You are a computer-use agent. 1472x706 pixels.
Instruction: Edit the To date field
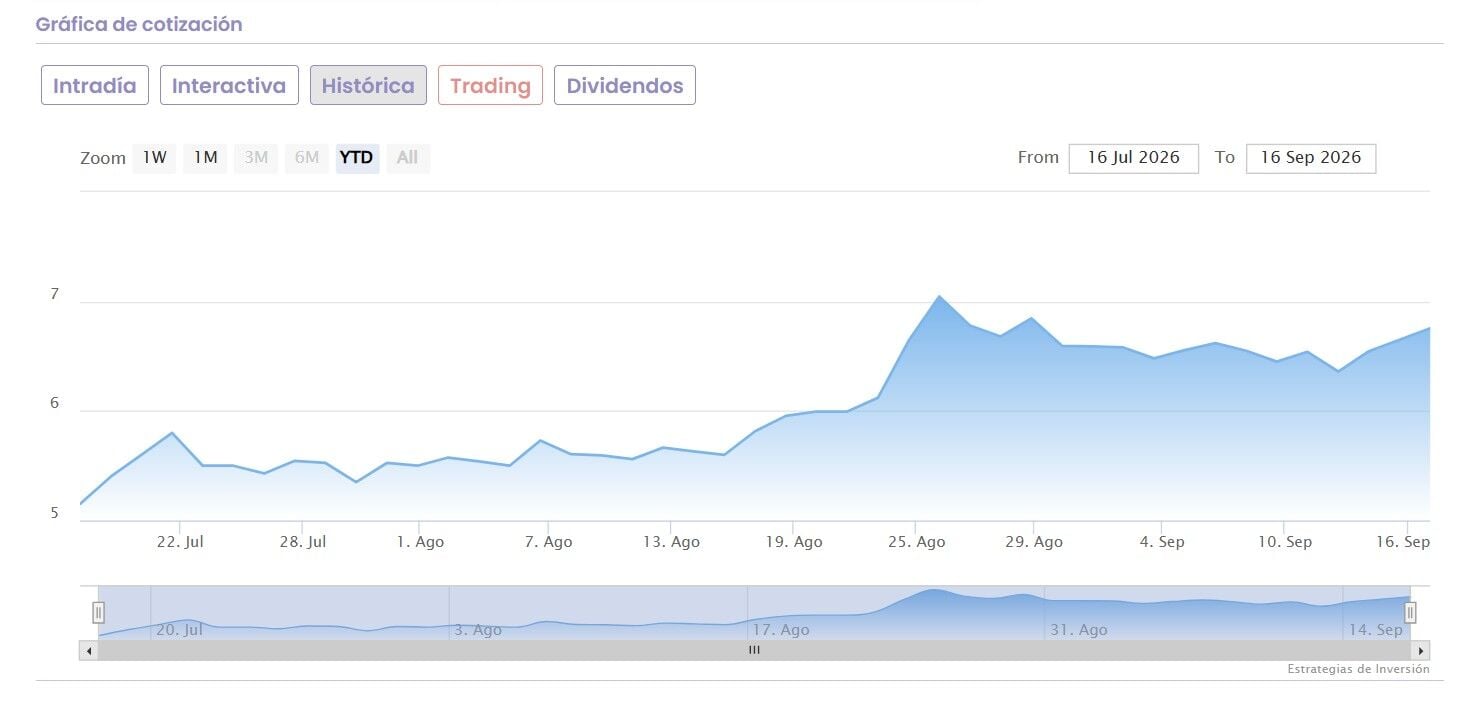pos(1311,158)
